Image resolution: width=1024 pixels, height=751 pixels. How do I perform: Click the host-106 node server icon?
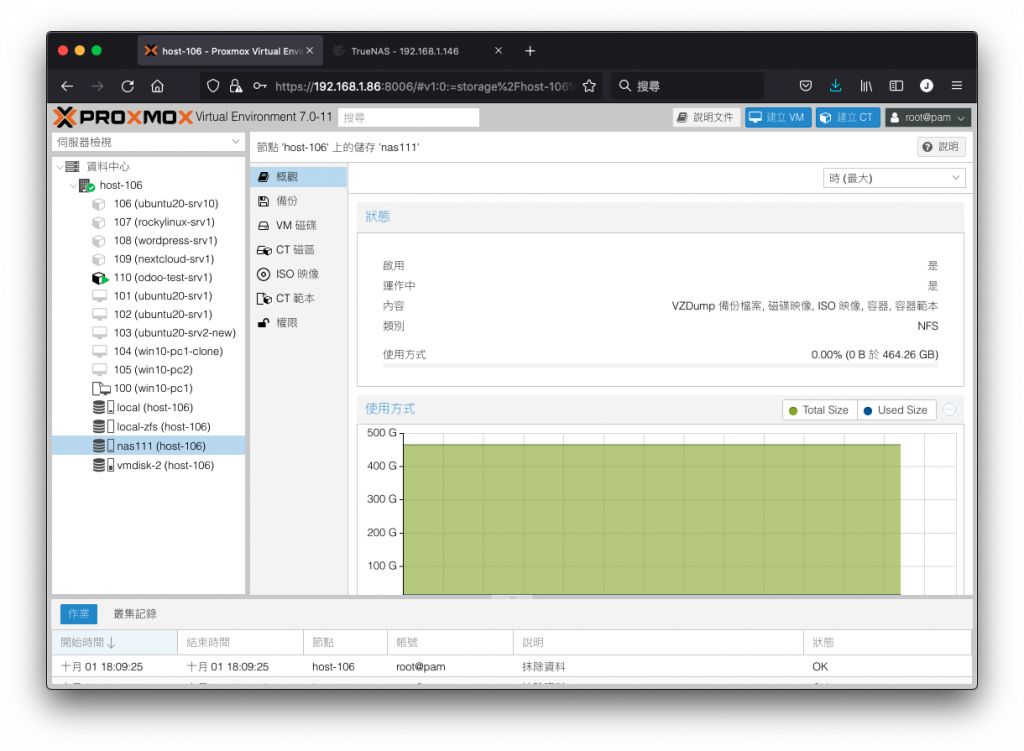(87, 186)
